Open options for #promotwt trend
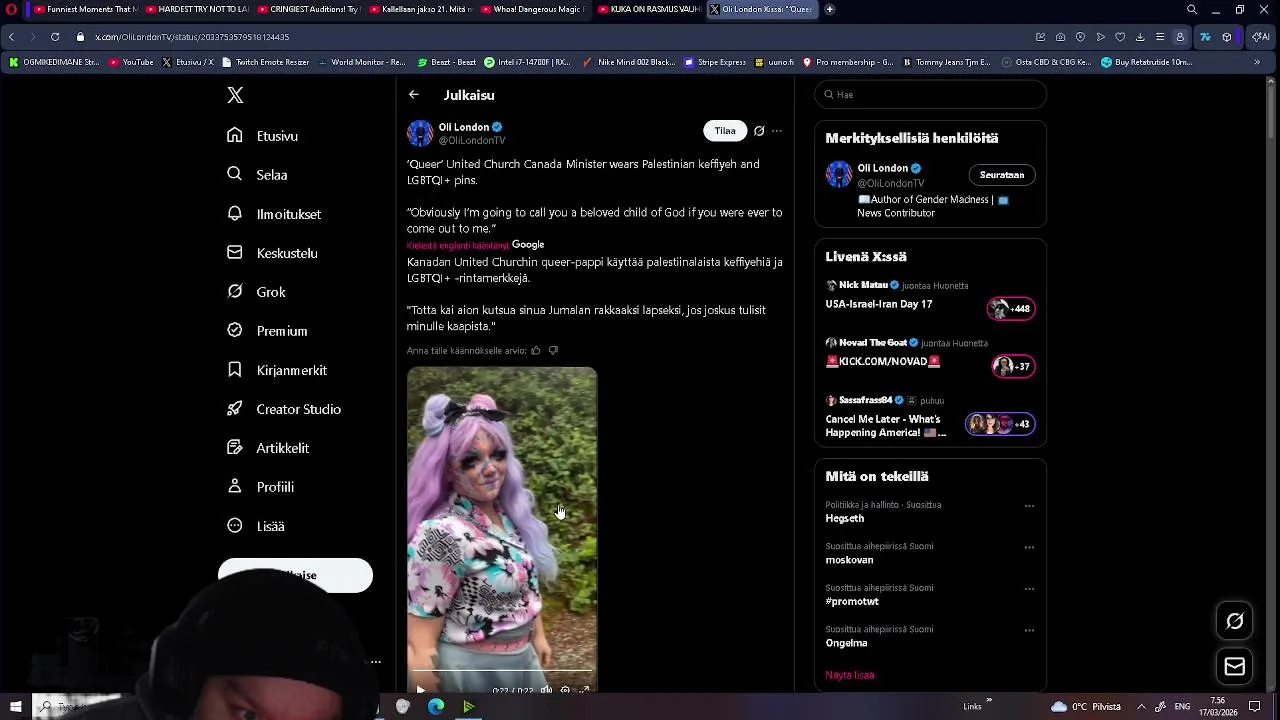Viewport: 1280px width, 720px height. click(1029, 589)
